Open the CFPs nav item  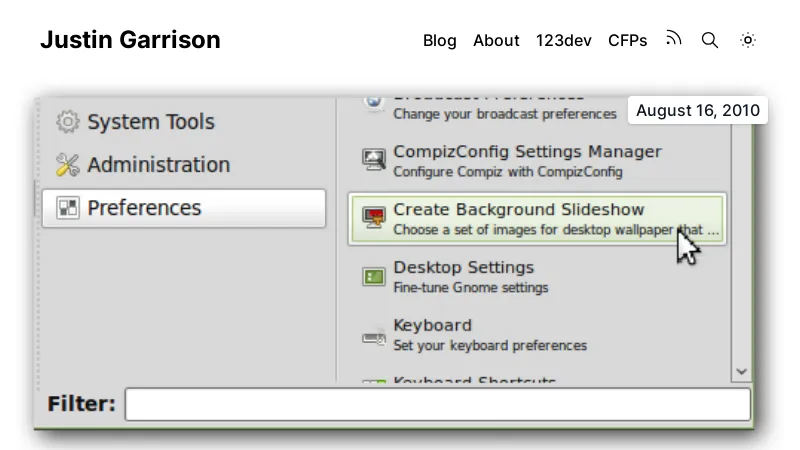(628, 40)
